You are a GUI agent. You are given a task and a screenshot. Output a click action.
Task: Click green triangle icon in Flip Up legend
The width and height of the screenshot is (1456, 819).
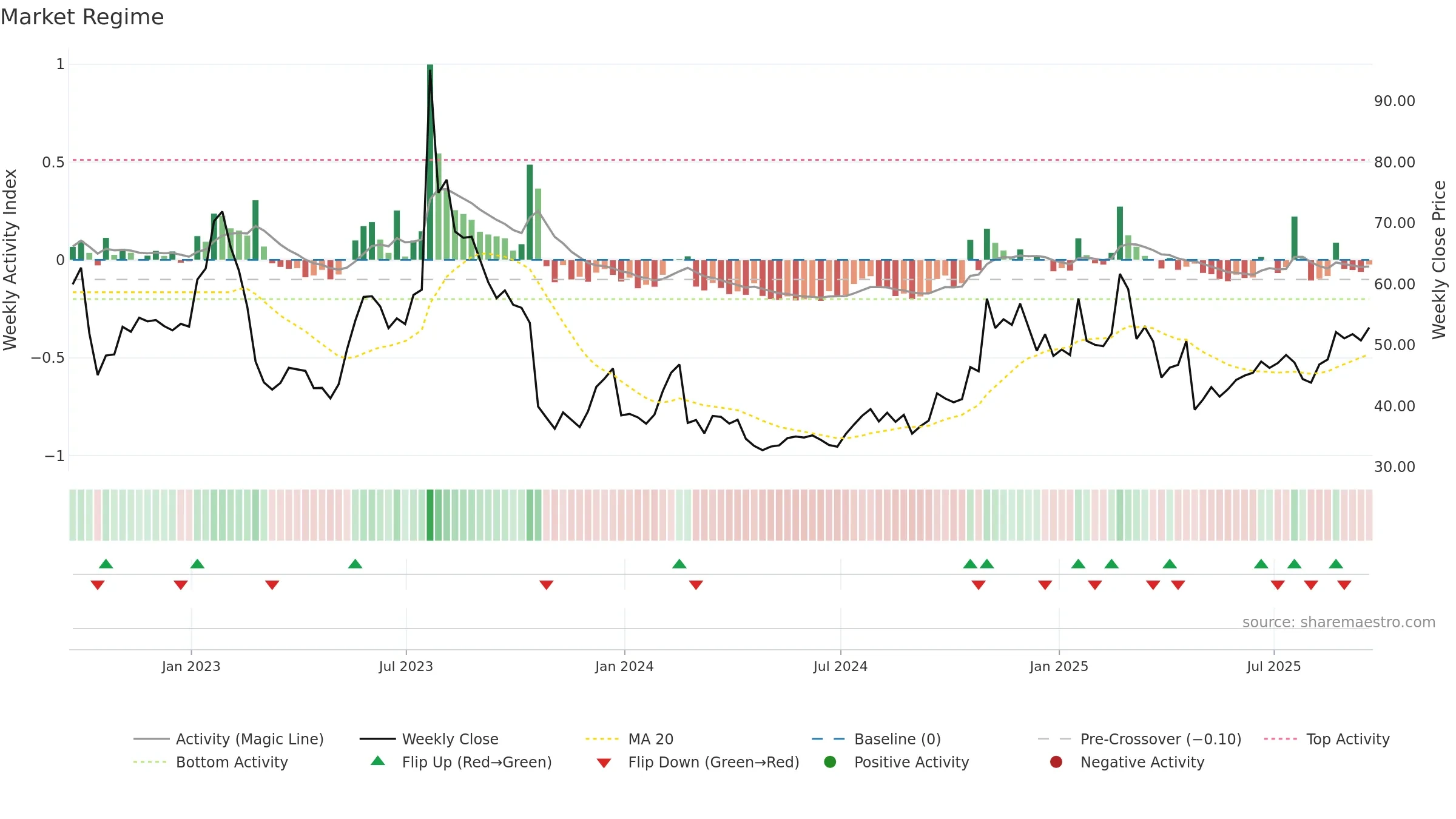tap(378, 761)
